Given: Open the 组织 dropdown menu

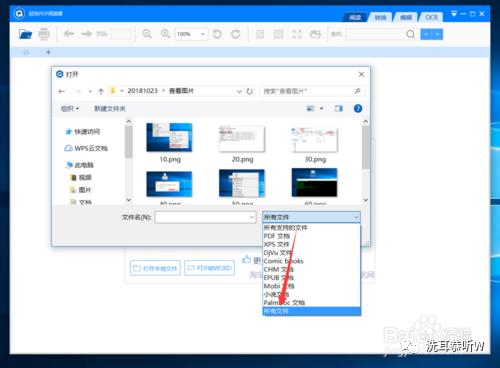Looking at the screenshot, I should pos(70,108).
